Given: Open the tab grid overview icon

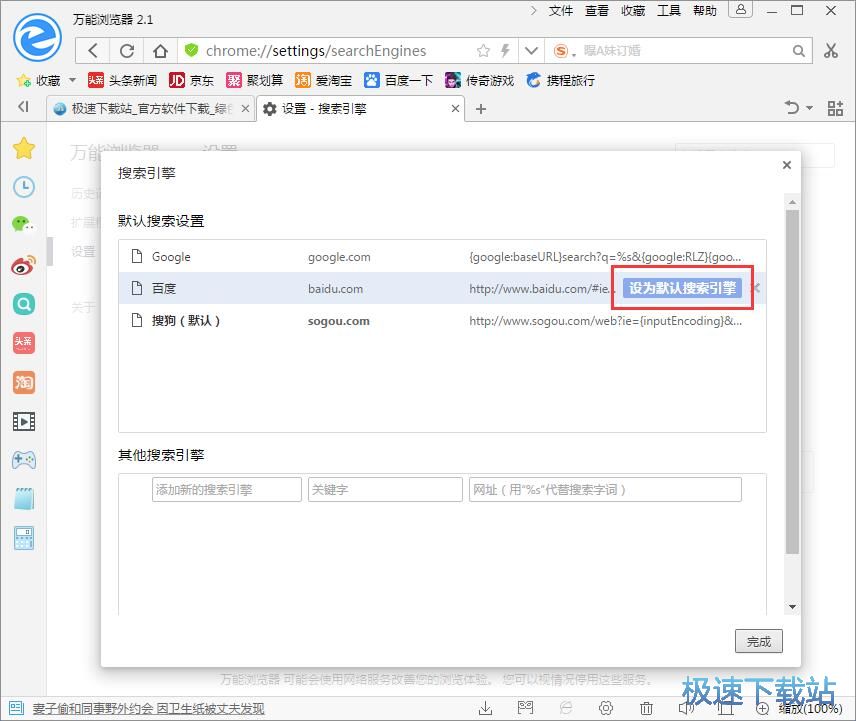Looking at the screenshot, I should (835, 108).
